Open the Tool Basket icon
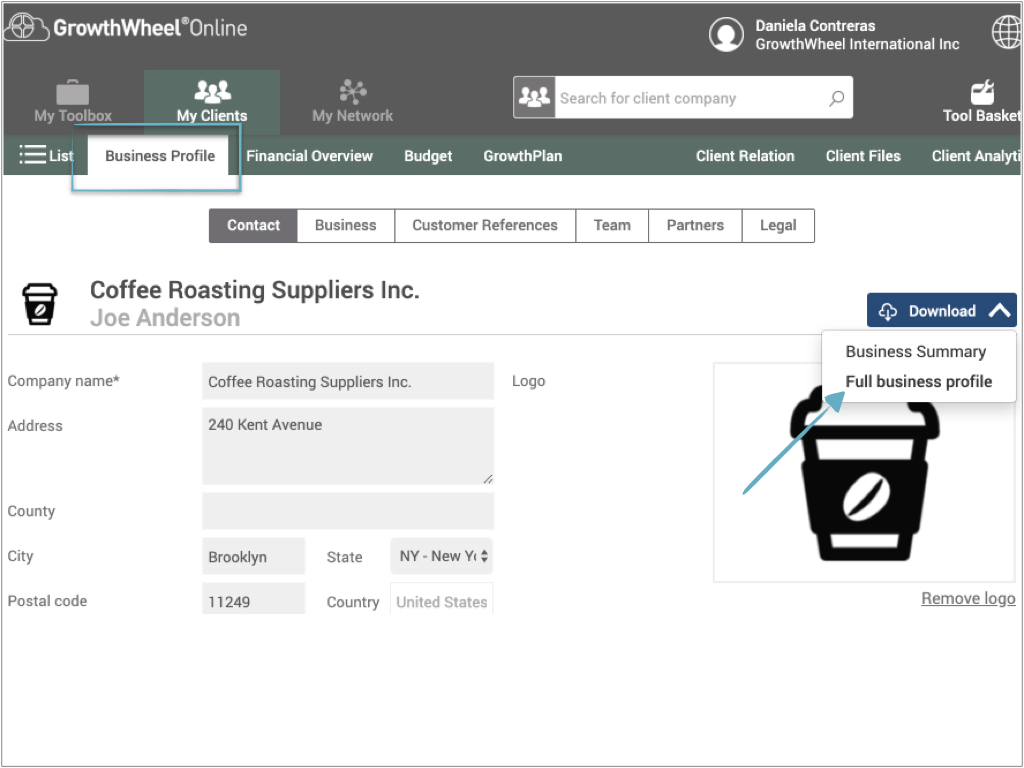Viewport: 1024px width, 768px height. click(x=983, y=92)
